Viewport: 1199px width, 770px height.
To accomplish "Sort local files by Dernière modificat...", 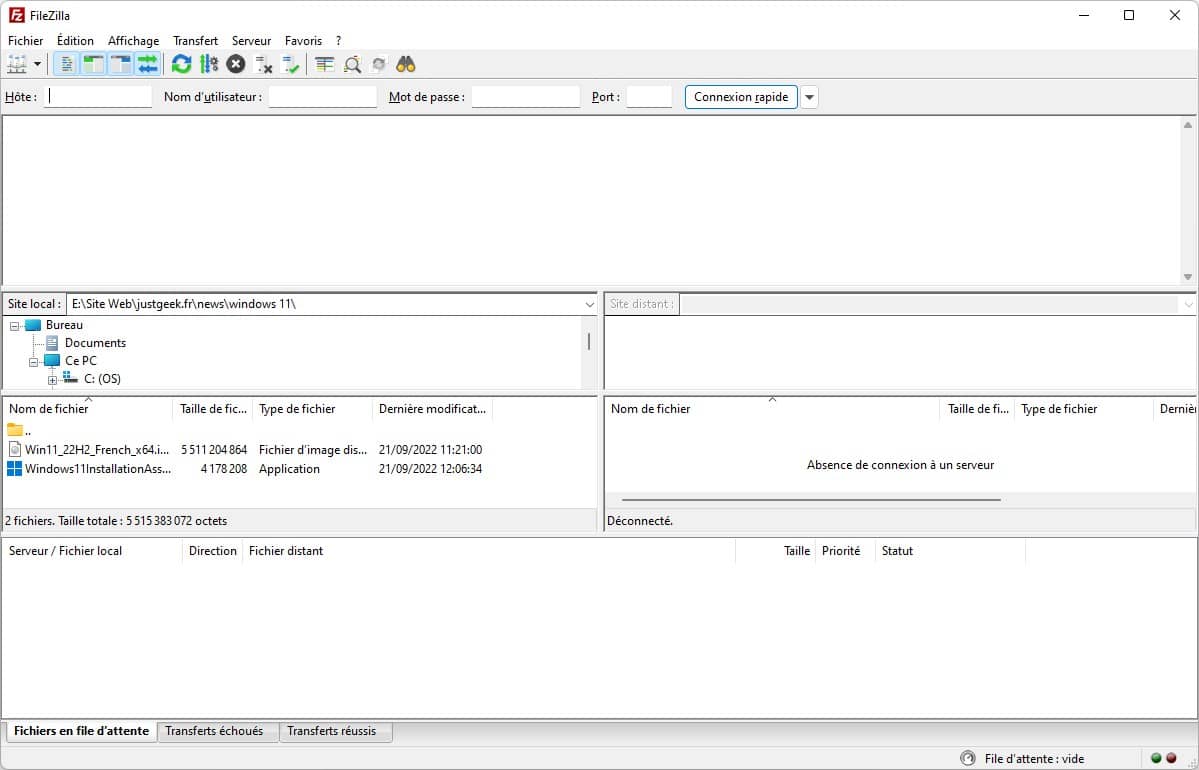I will point(432,409).
